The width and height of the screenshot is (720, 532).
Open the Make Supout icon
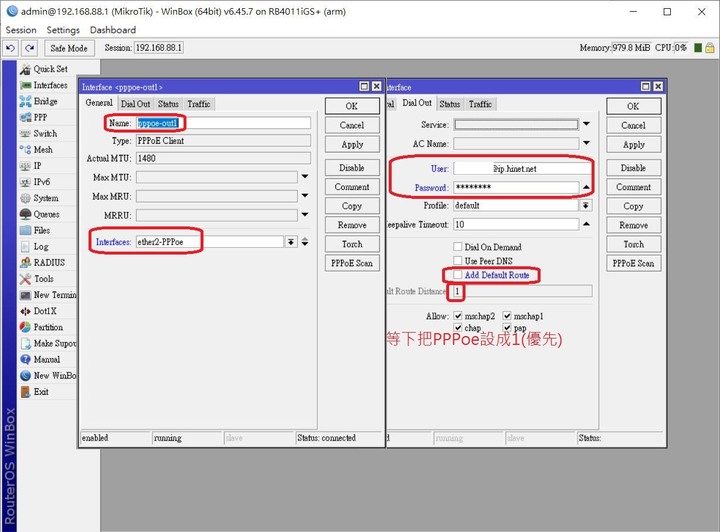(x=25, y=343)
